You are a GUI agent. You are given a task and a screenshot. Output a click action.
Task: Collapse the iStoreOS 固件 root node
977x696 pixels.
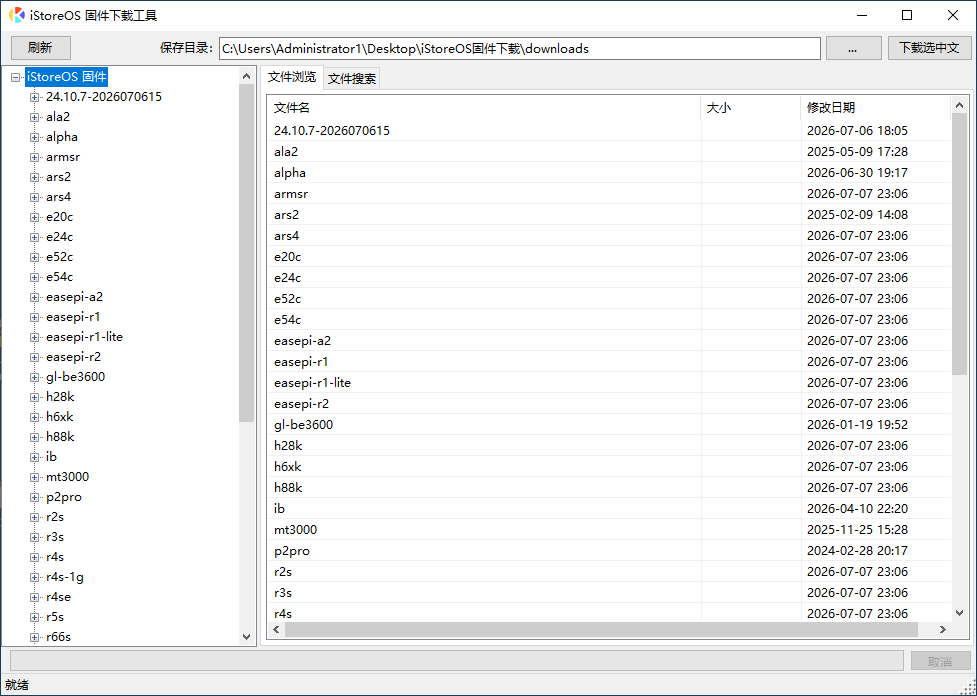[16, 77]
